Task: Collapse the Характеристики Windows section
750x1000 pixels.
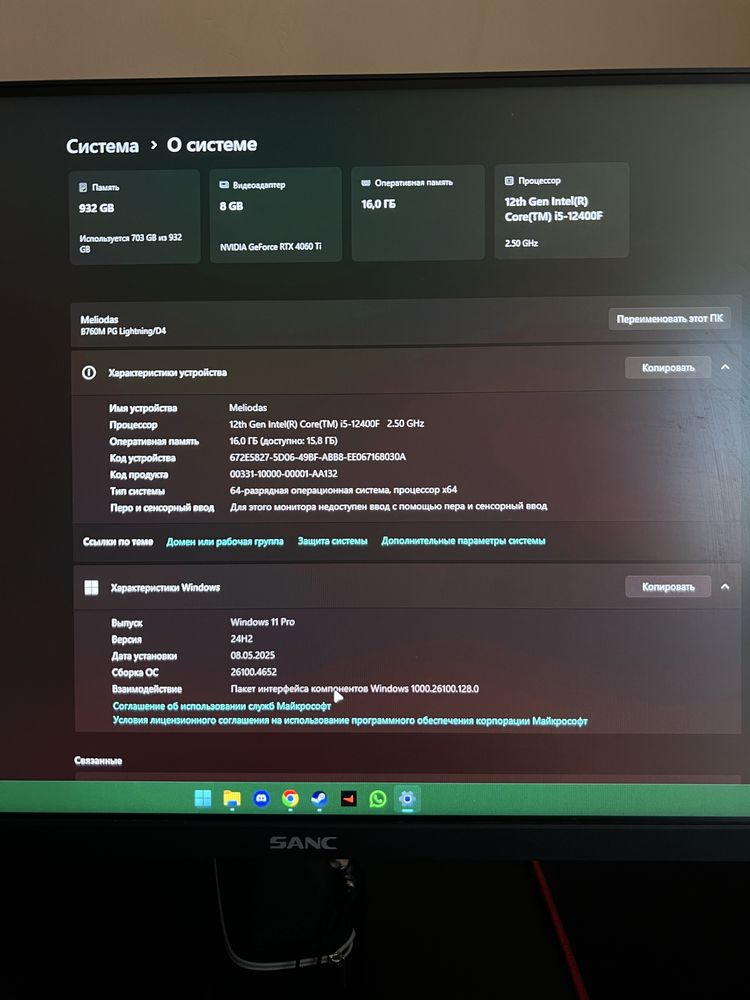Action: tap(725, 586)
